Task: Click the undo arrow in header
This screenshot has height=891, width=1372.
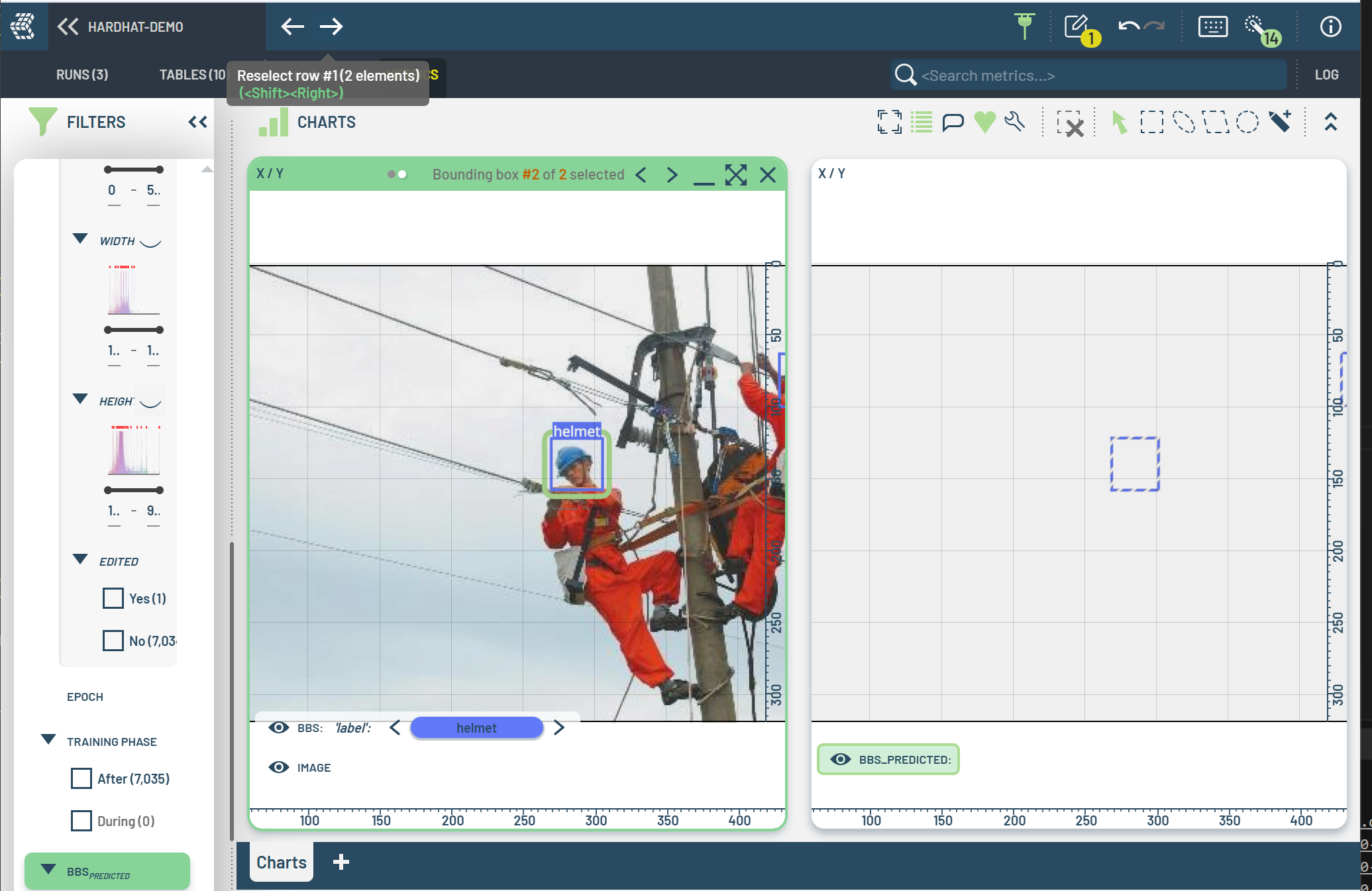Action: (x=1128, y=26)
